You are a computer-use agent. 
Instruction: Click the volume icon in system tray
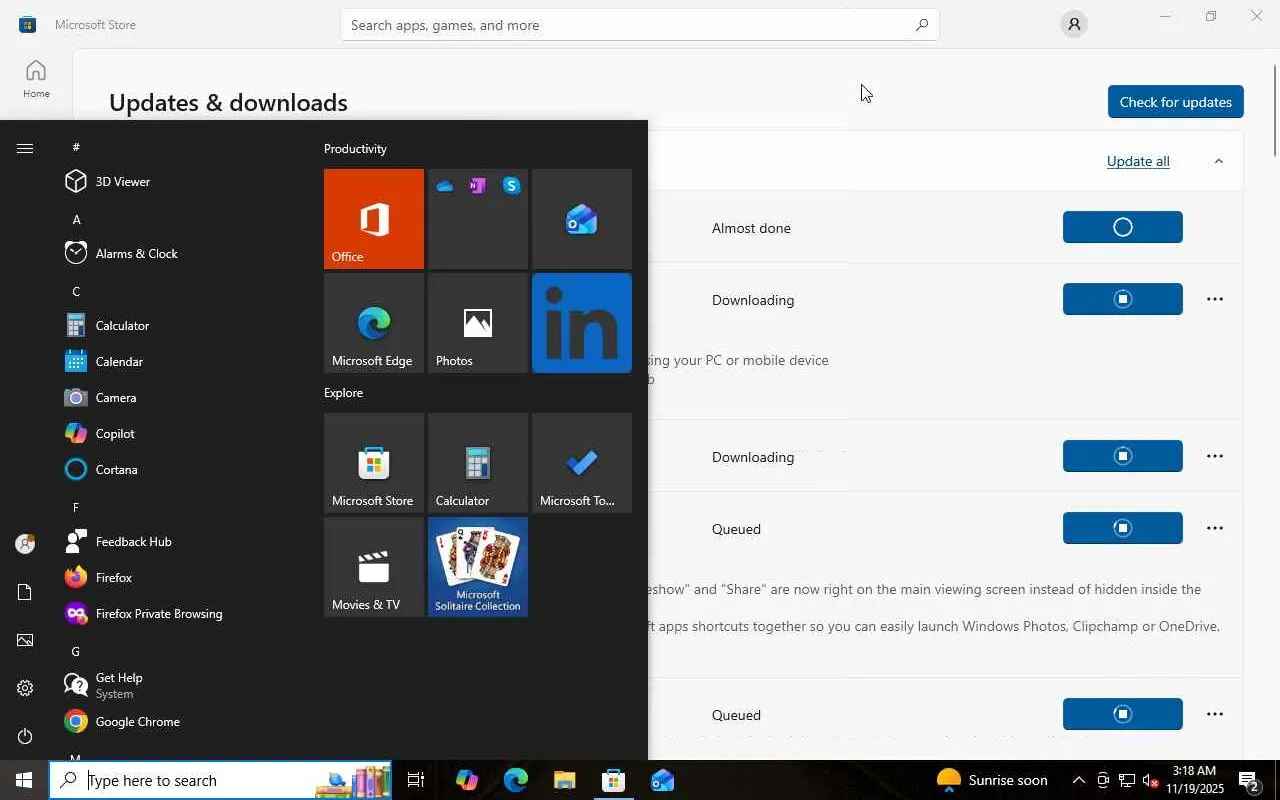(1151, 780)
